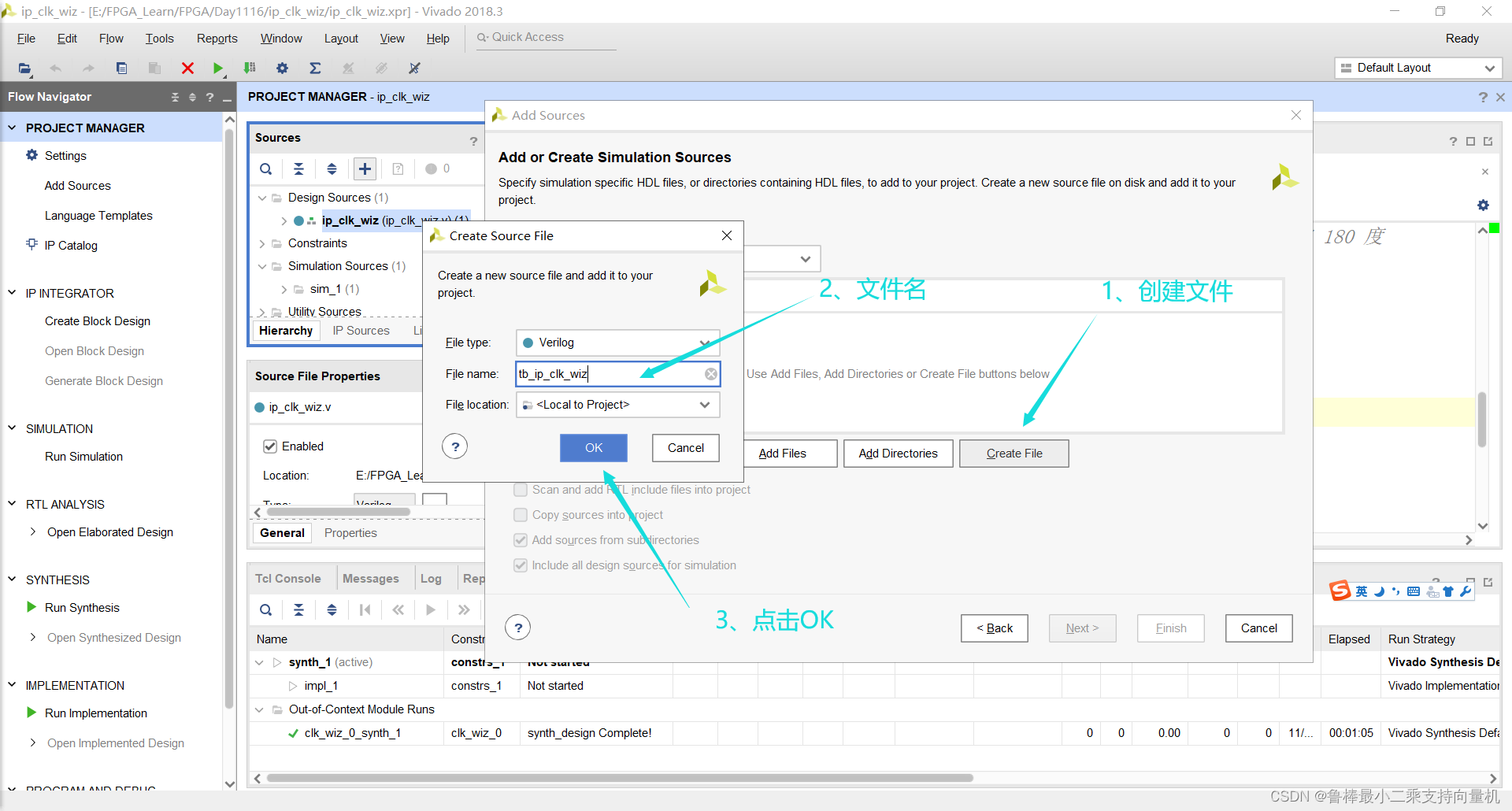1512x811 pixels.
Task: Collapse the SYNTHESIS section in Flow Navigator
Action: (x=12, y=580)
